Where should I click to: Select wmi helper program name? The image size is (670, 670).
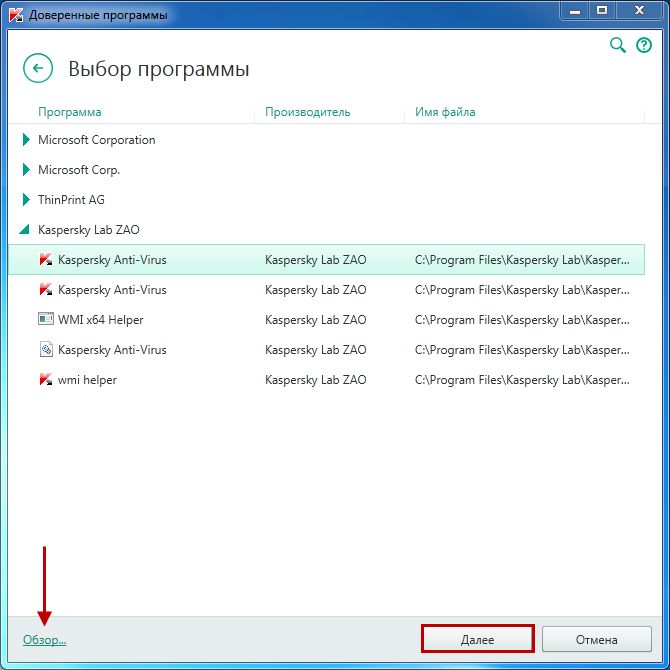[x=87, y=380]
